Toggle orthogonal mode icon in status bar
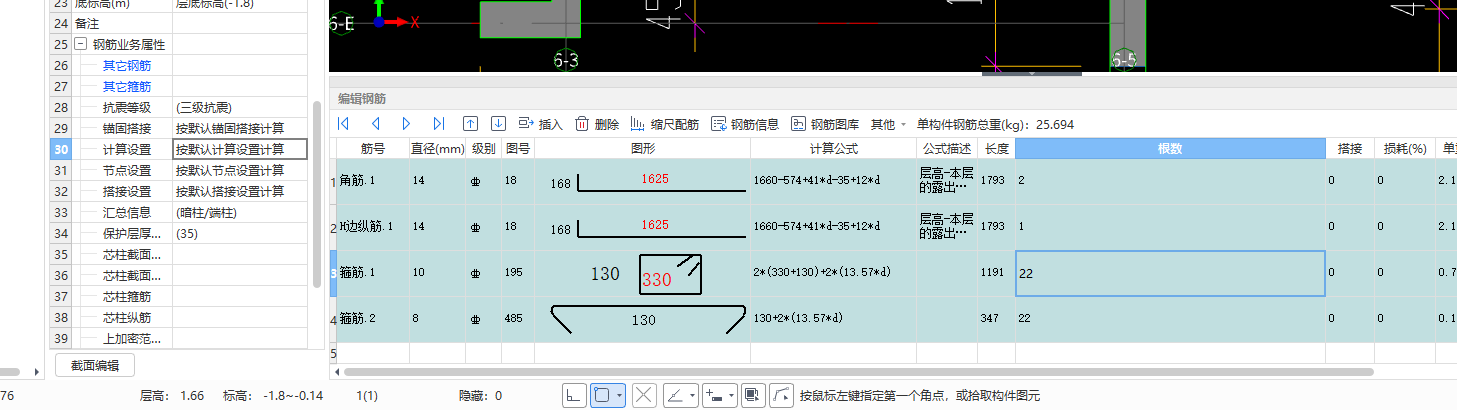 [x=574, y=395]
